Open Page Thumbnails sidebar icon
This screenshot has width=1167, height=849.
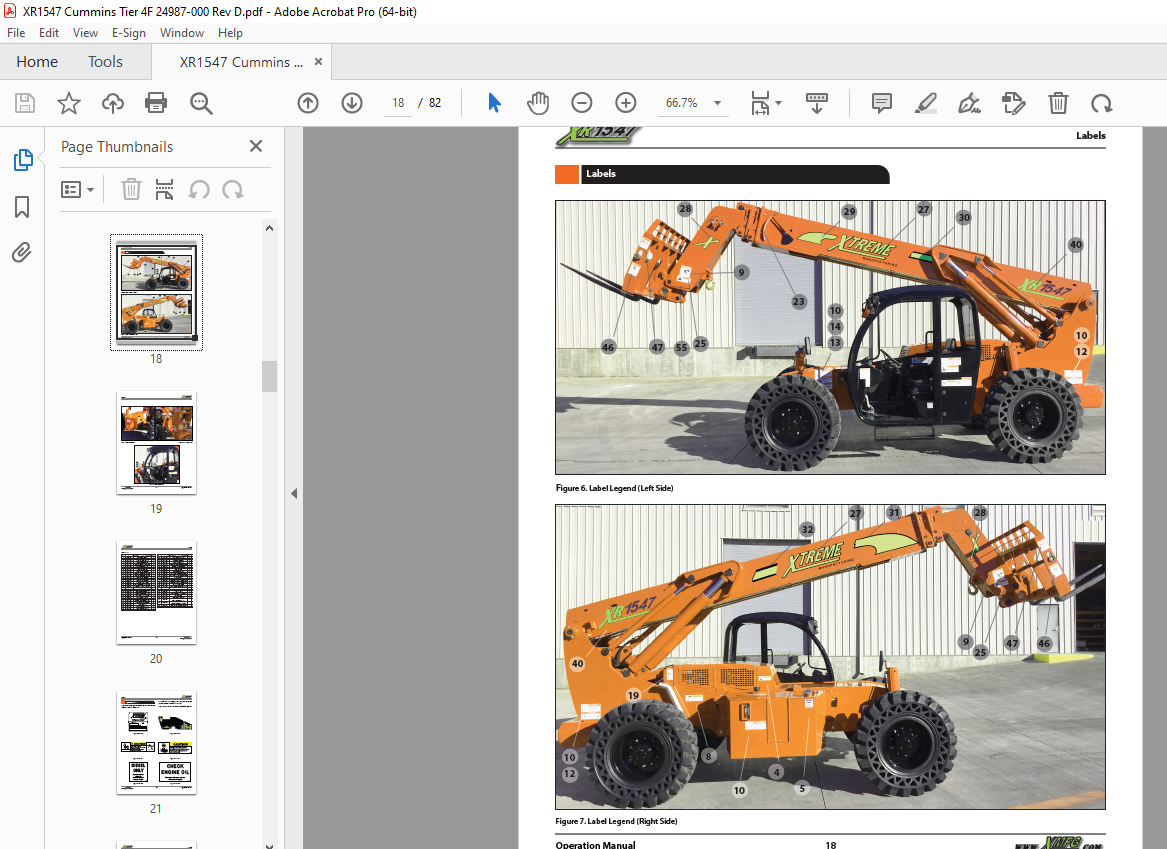tap(22, 160)
